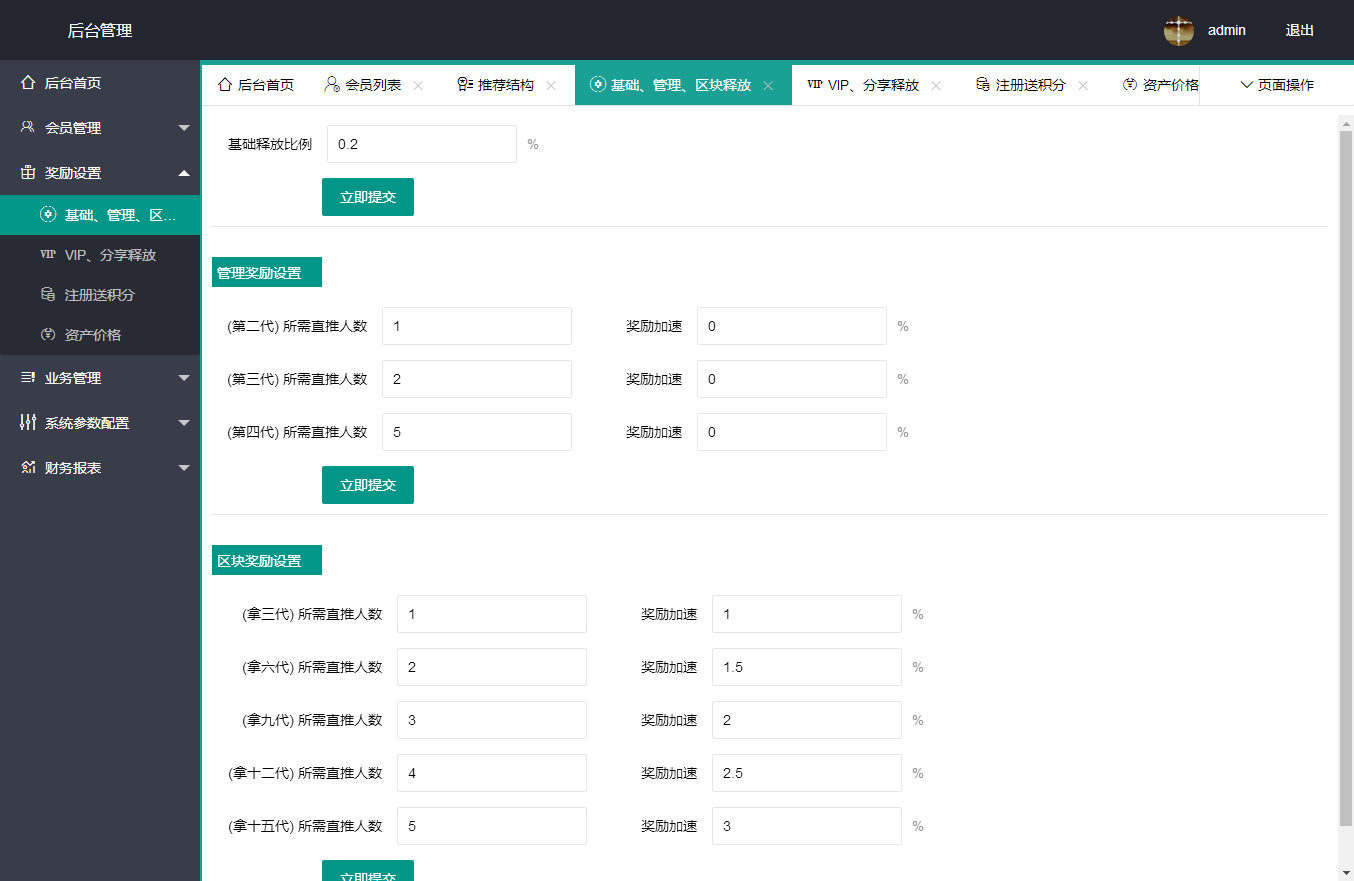The width and height of the screenshot is (1354, 881).
Task: Click the 财务报表 chart icon
Action: coord(28,468)
